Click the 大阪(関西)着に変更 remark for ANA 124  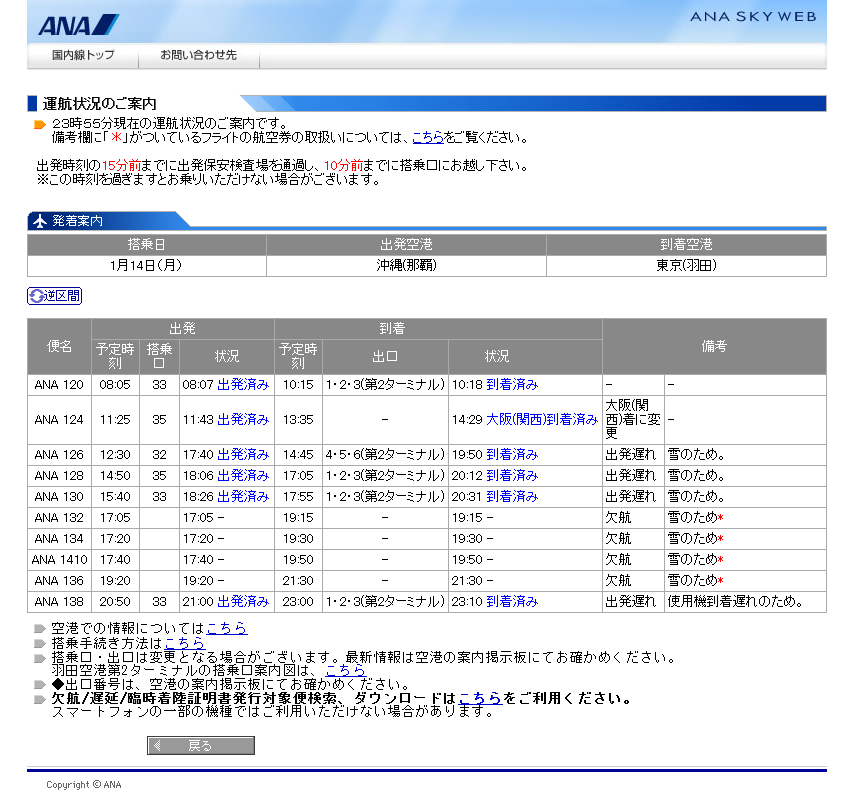[633, 419]
